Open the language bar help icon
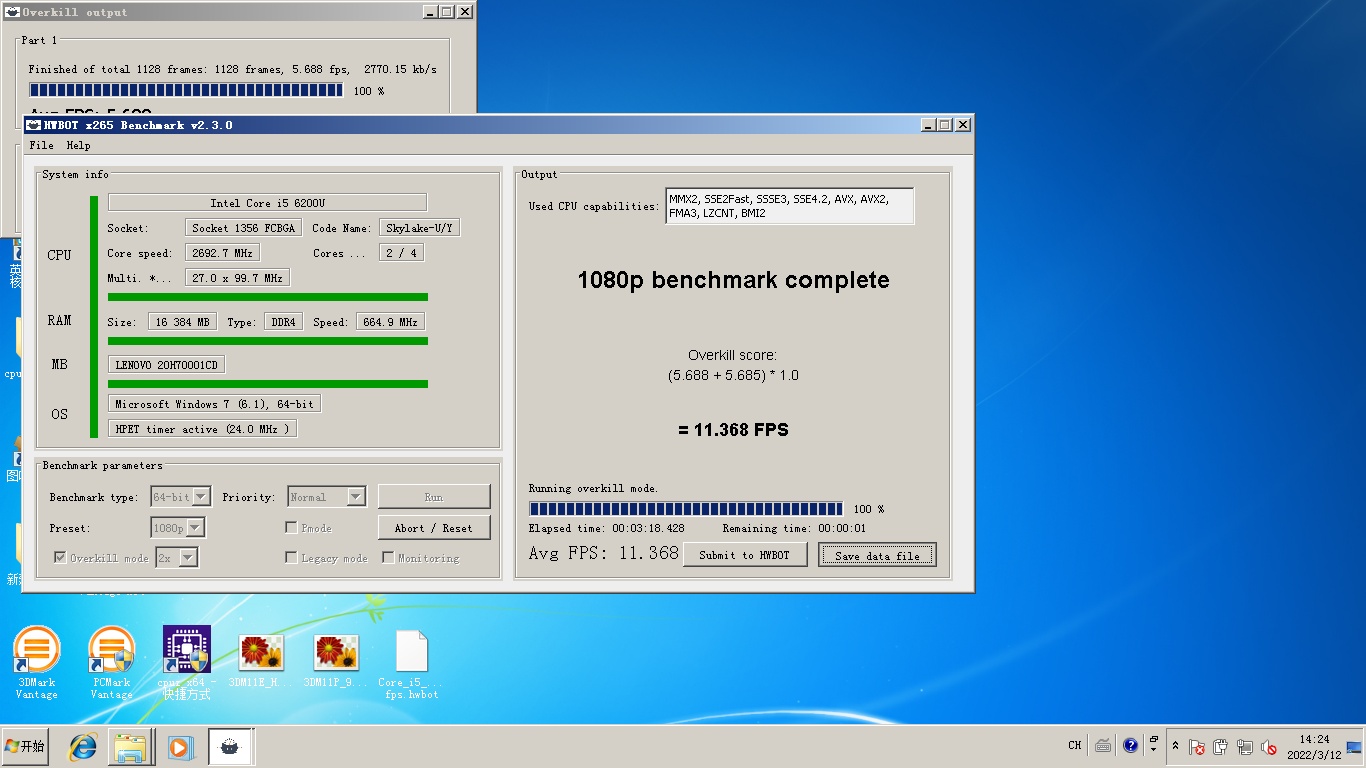The width and height of the screenshot is (1366, 768). pos(1131,745)
